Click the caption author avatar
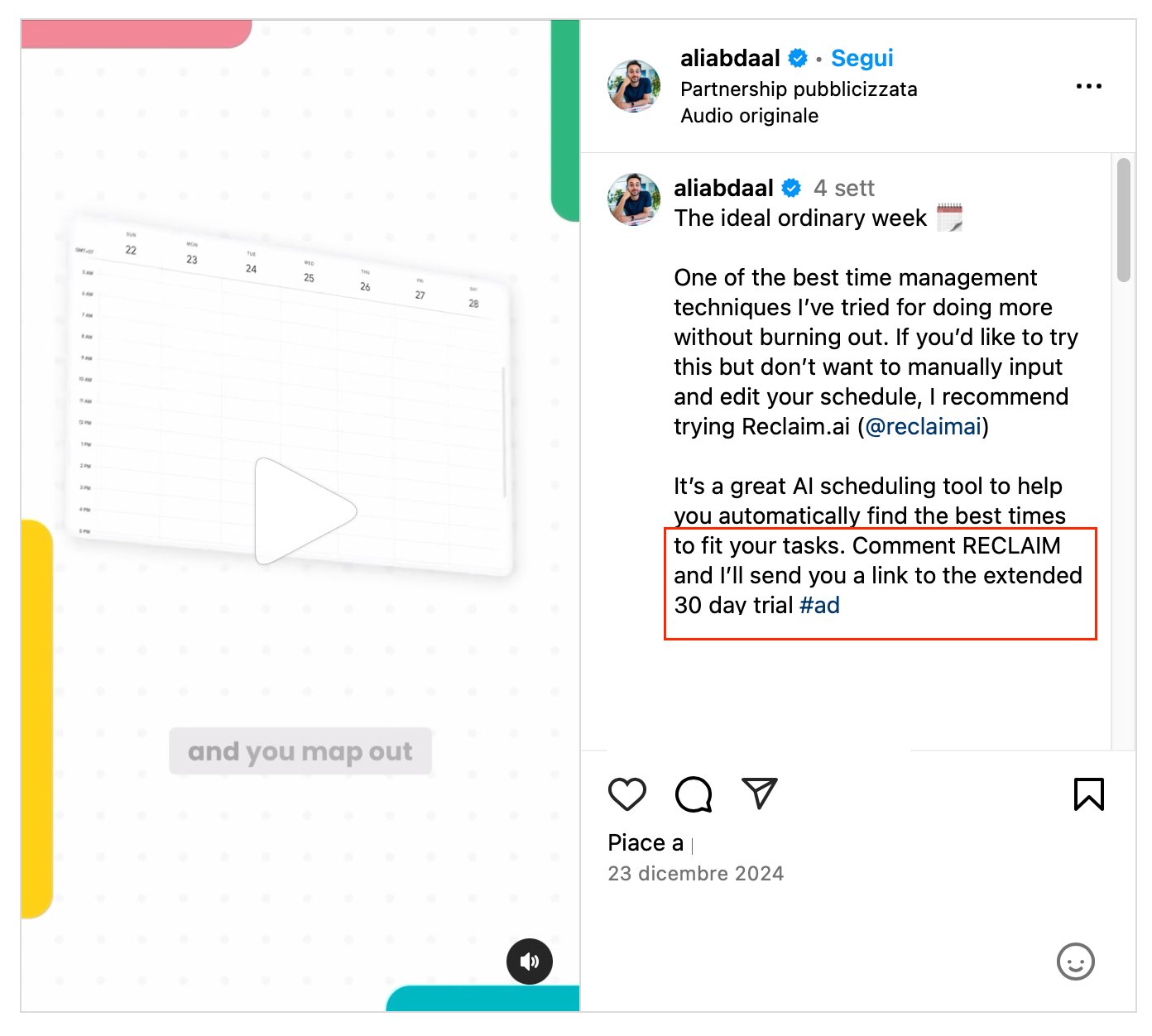This screenshot has width=1152, height=1036. [634, 199]
